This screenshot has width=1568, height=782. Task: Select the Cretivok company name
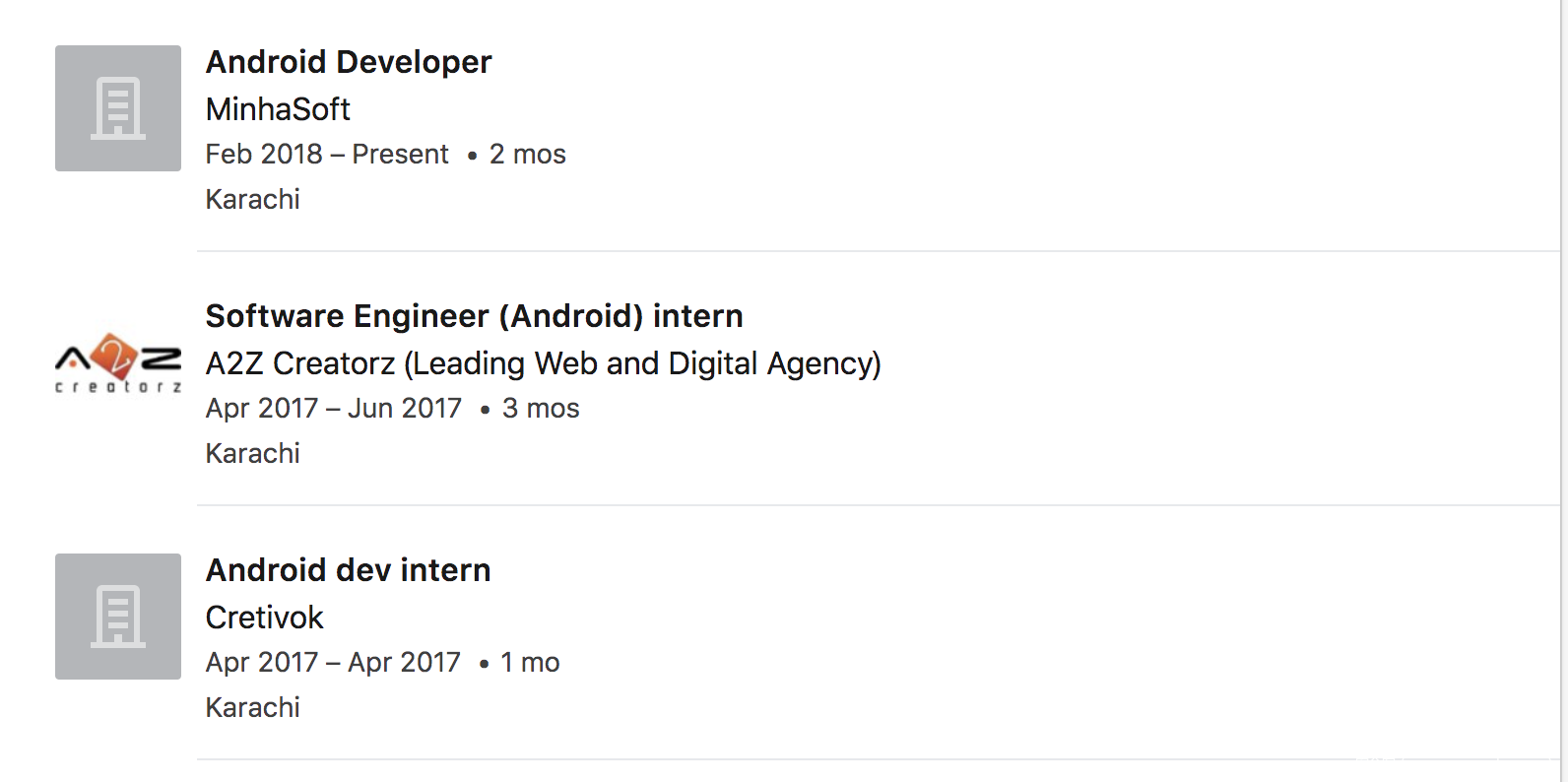(x=264, y=618)
